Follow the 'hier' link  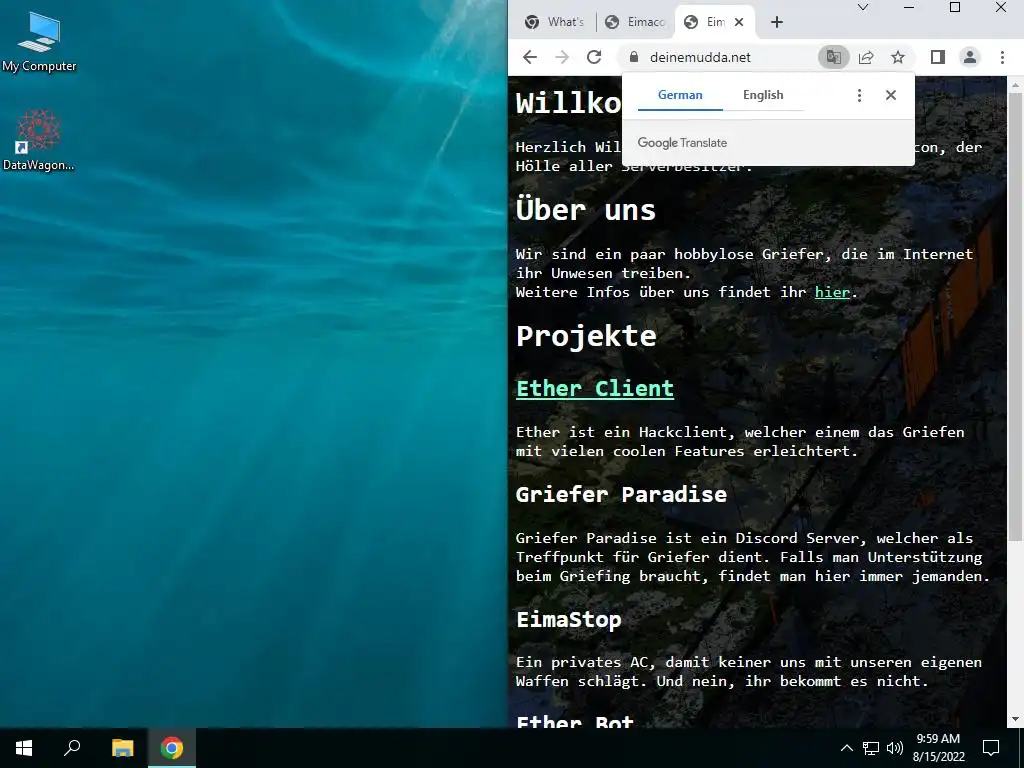(x=832, y=293)
